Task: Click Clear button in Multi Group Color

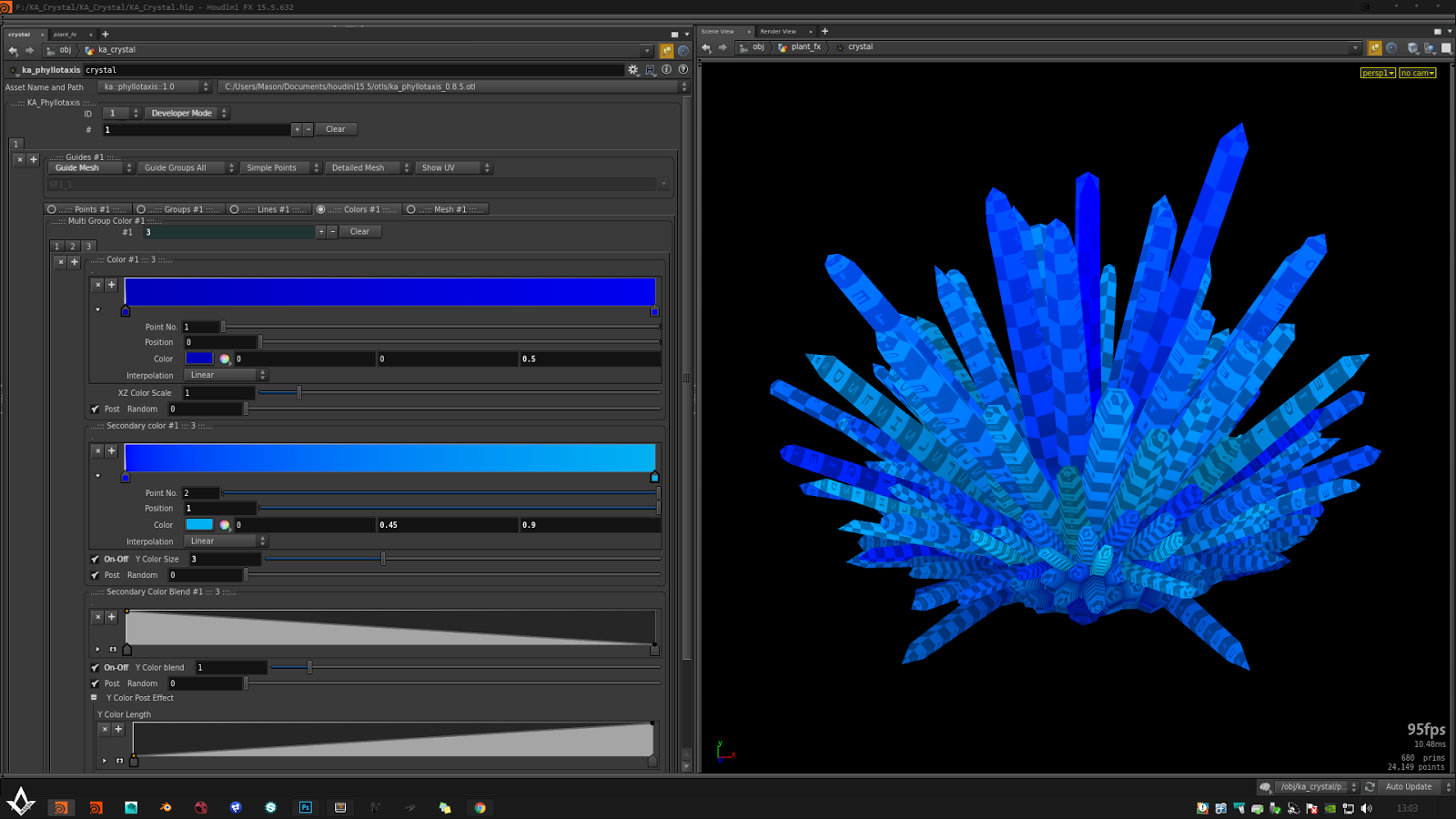Action: pos(360,232)
